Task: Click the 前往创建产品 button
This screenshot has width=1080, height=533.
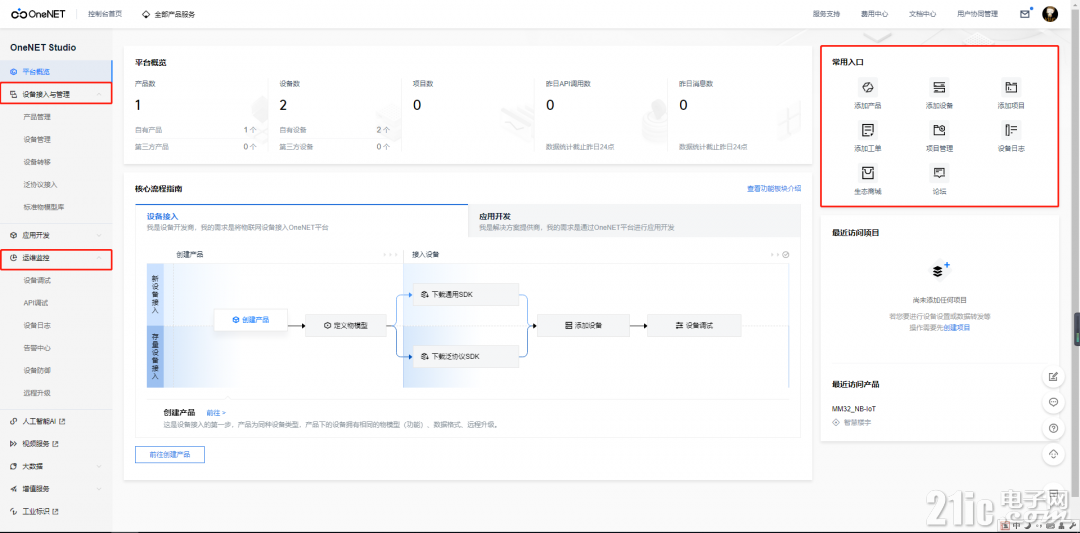Action: (169, 454)
